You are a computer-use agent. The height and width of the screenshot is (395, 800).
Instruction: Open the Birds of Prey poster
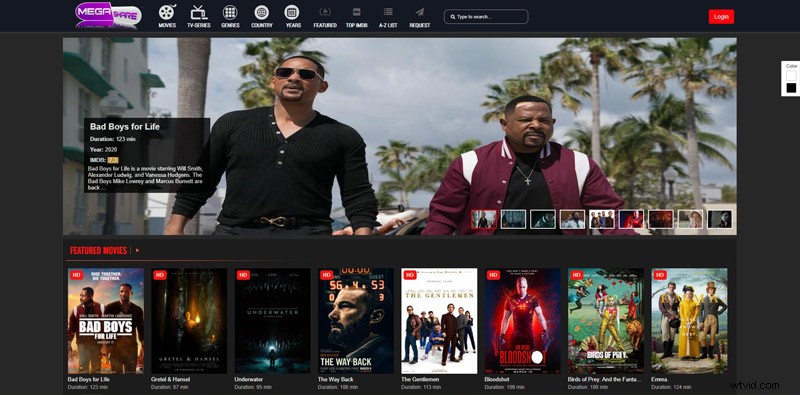coord(606,321)
